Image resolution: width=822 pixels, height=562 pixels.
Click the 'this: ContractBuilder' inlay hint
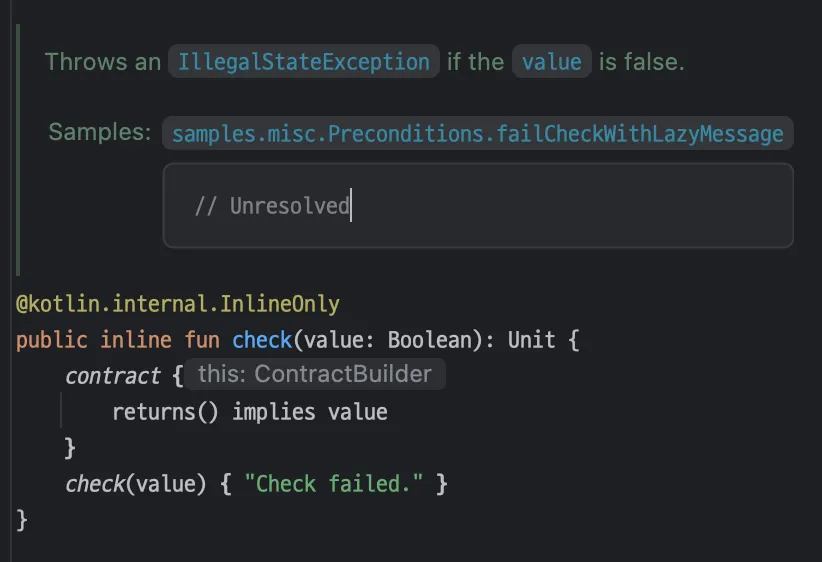[x=315, y=374]
